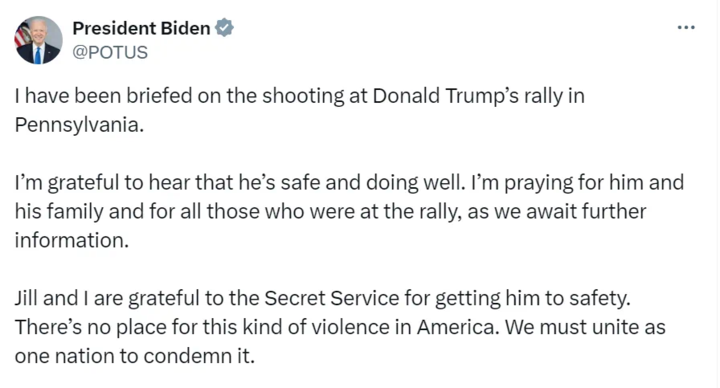This screenshot has height=388, width=720.
Task: Click the President Biden display name
Action: (x=141, y=28)
